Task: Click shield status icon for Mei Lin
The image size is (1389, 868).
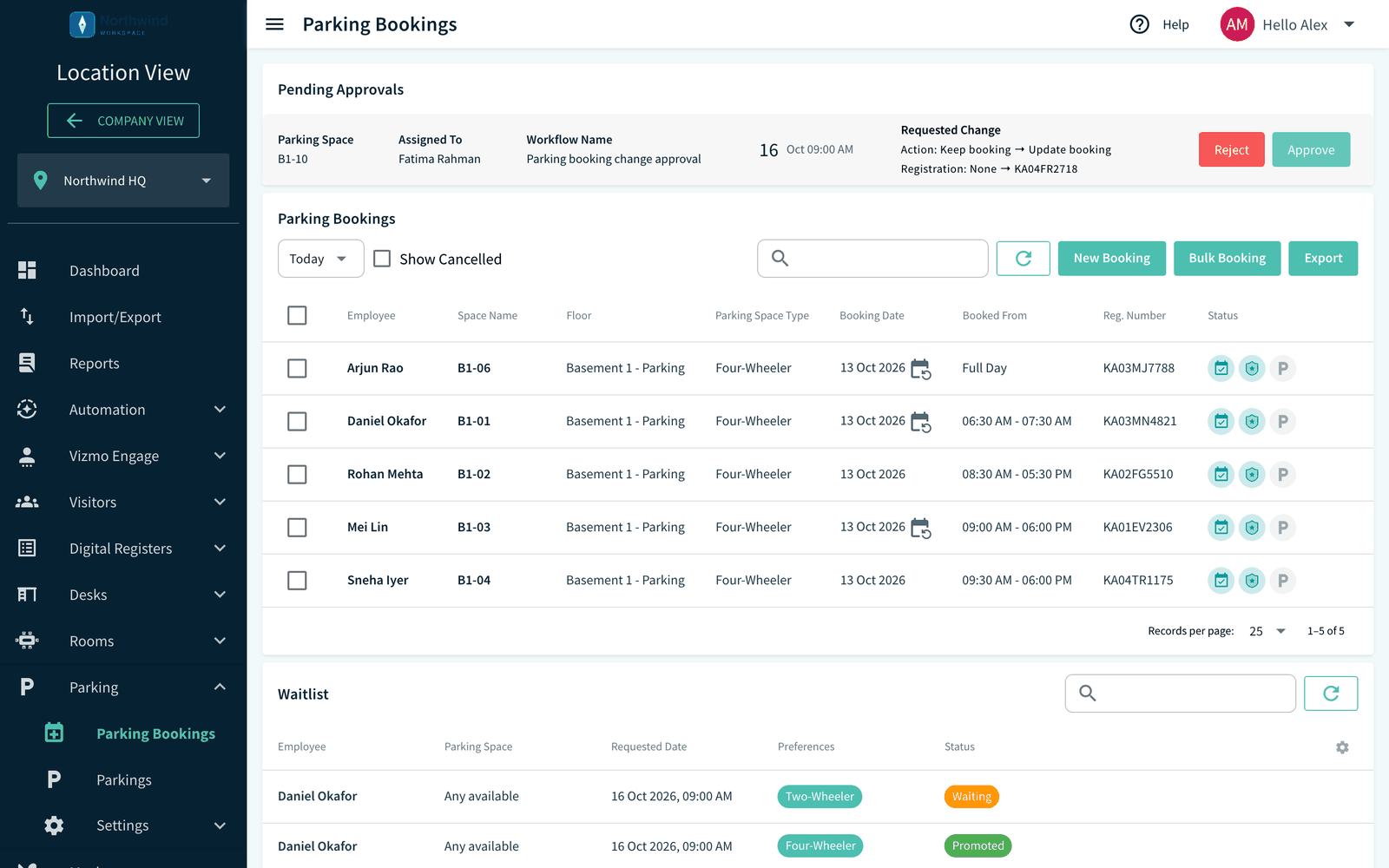Action: tap(1252, 527)
